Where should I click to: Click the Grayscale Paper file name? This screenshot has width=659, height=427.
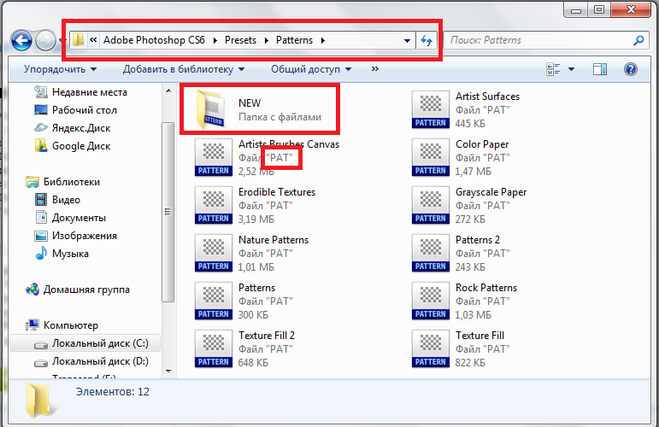pos(491,192)
